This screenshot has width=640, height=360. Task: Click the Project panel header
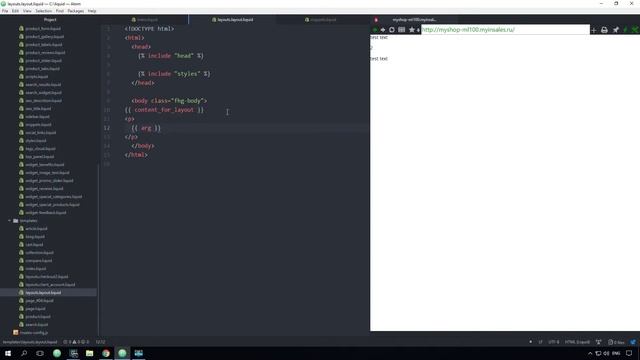50,20
